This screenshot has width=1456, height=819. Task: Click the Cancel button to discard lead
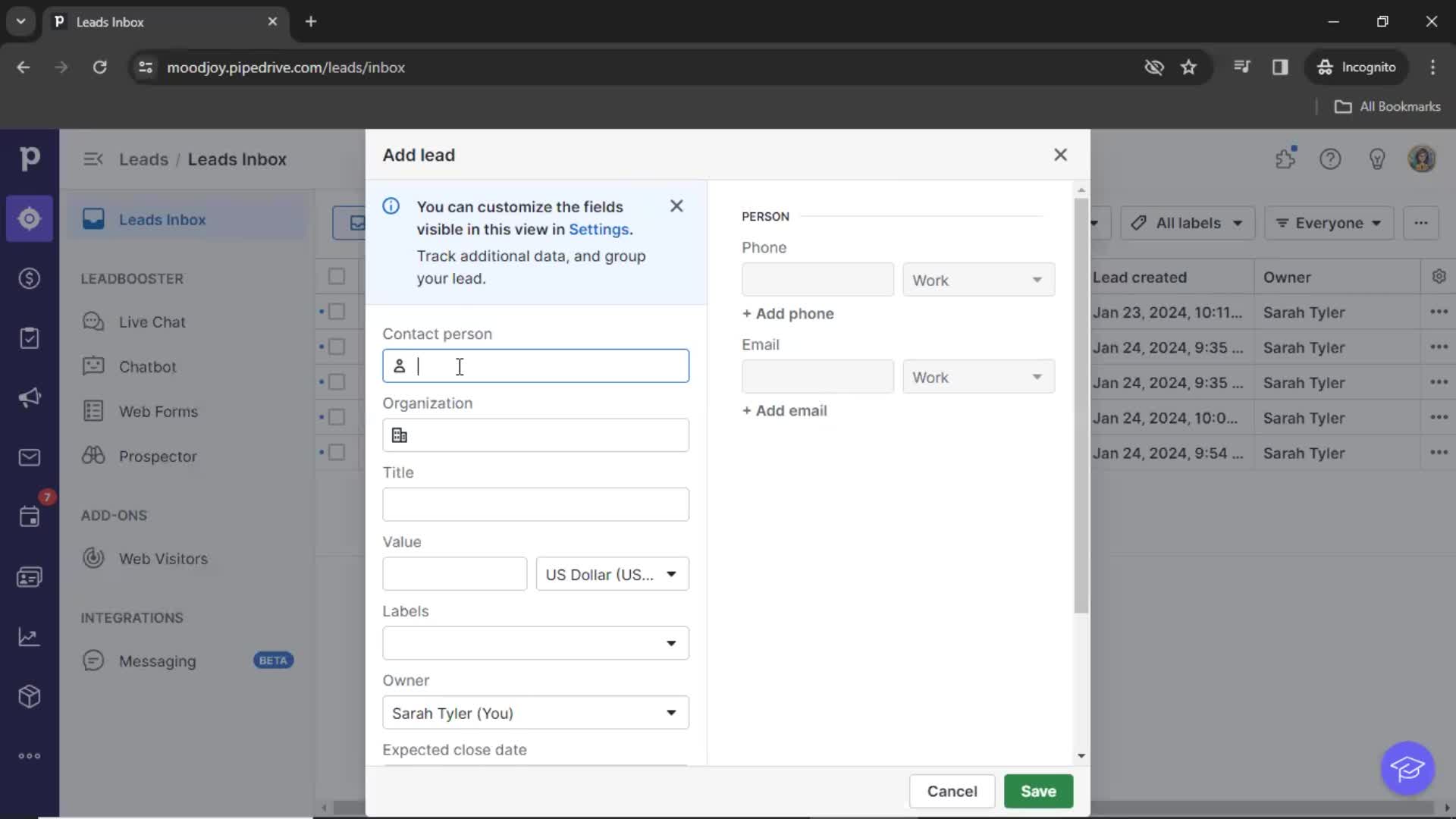point(952,791)
